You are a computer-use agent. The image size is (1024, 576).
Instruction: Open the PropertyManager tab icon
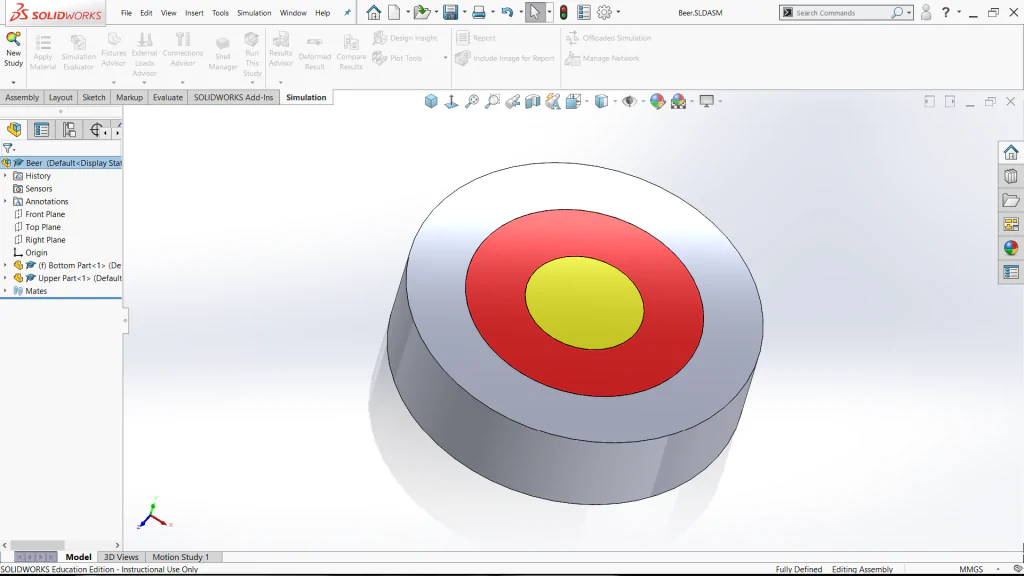coord(42,130)
